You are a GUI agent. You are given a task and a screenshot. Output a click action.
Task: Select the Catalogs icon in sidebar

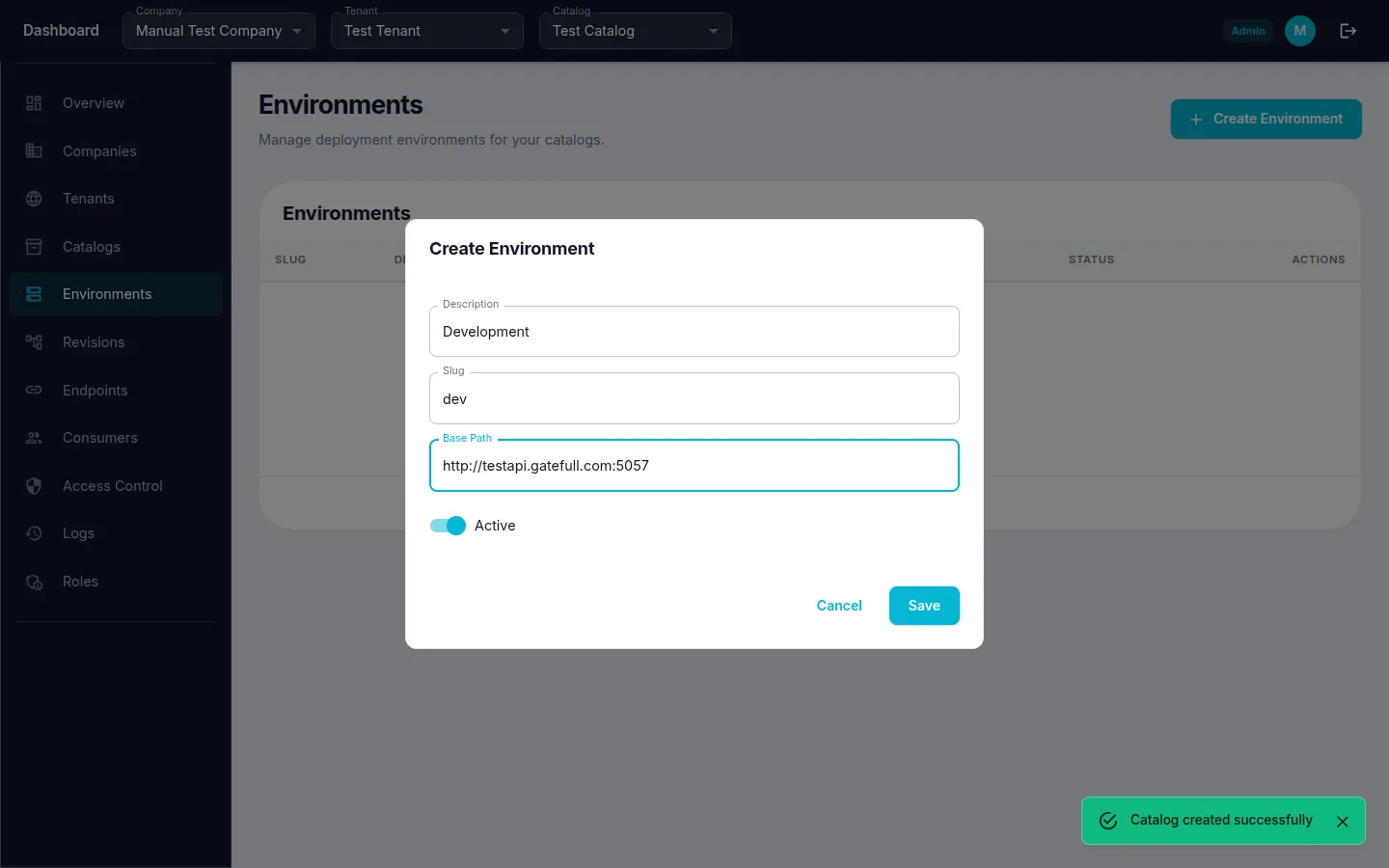click(34, 247)
